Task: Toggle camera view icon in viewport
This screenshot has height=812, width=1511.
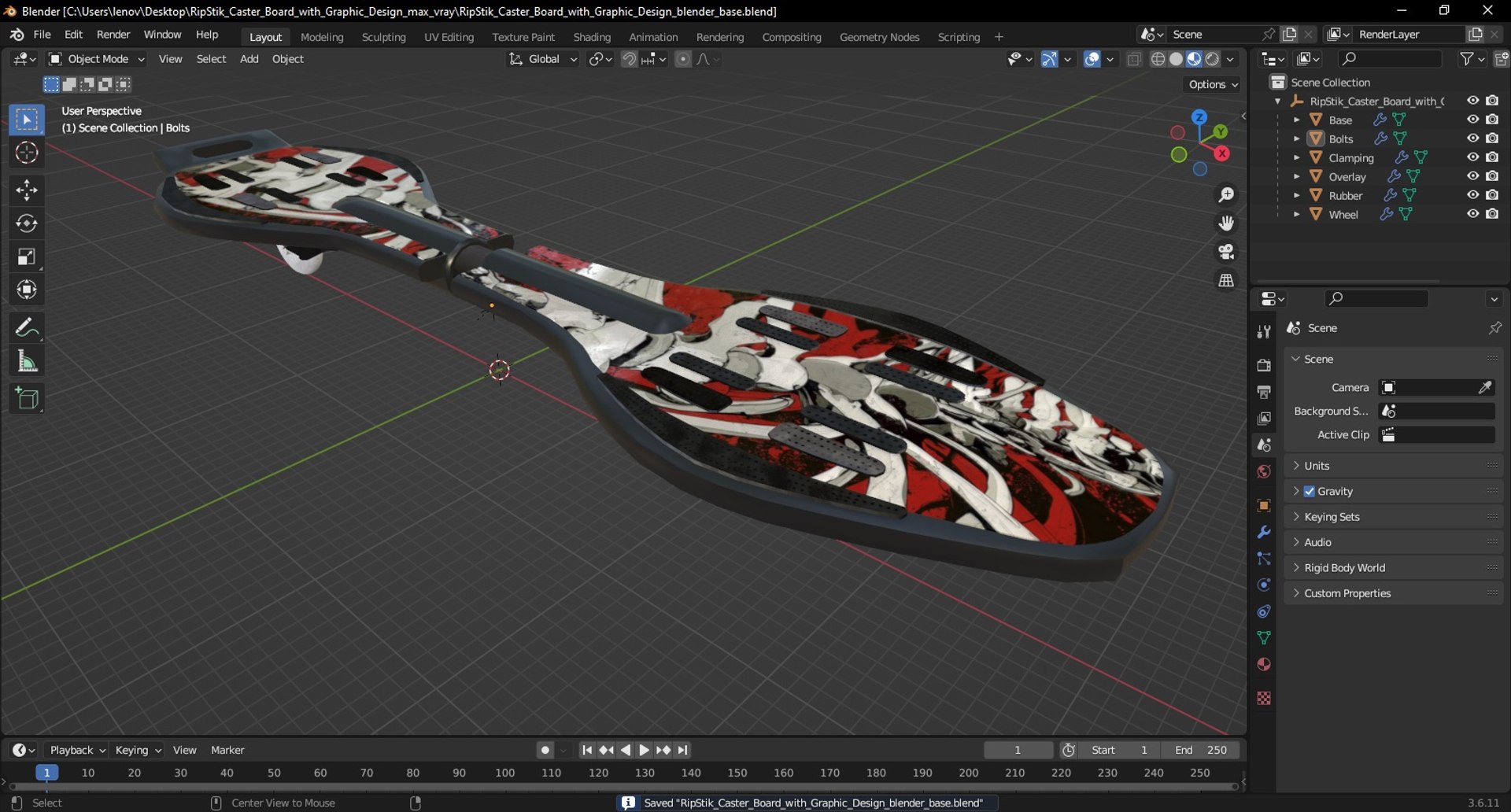Action: tap(1226, 252)
